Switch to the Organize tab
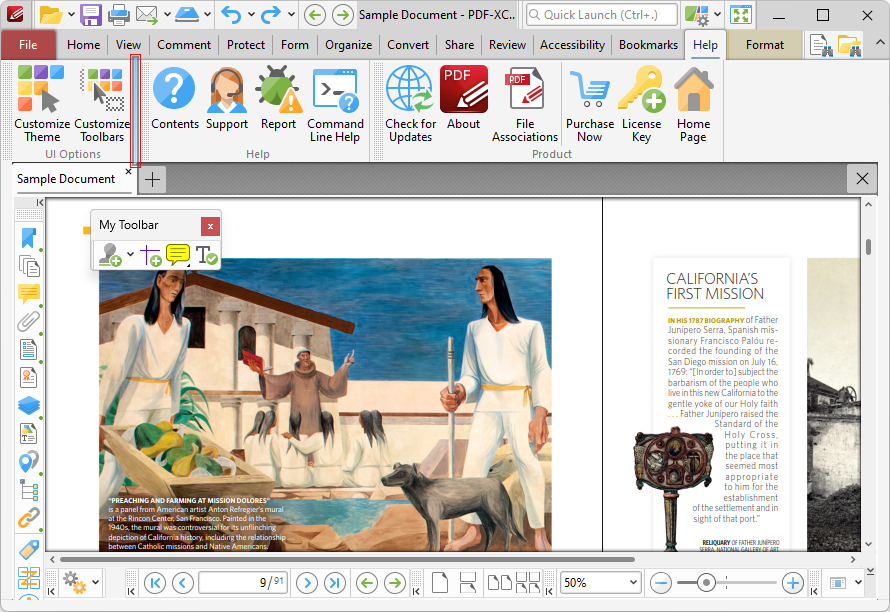This screenshot has height=612, width=890. 349,45
